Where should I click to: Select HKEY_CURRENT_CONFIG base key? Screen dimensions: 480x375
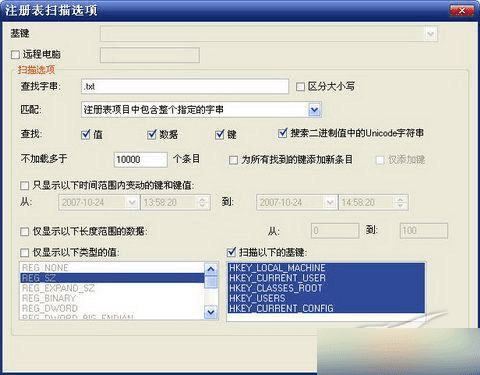(x=327, y=308)
